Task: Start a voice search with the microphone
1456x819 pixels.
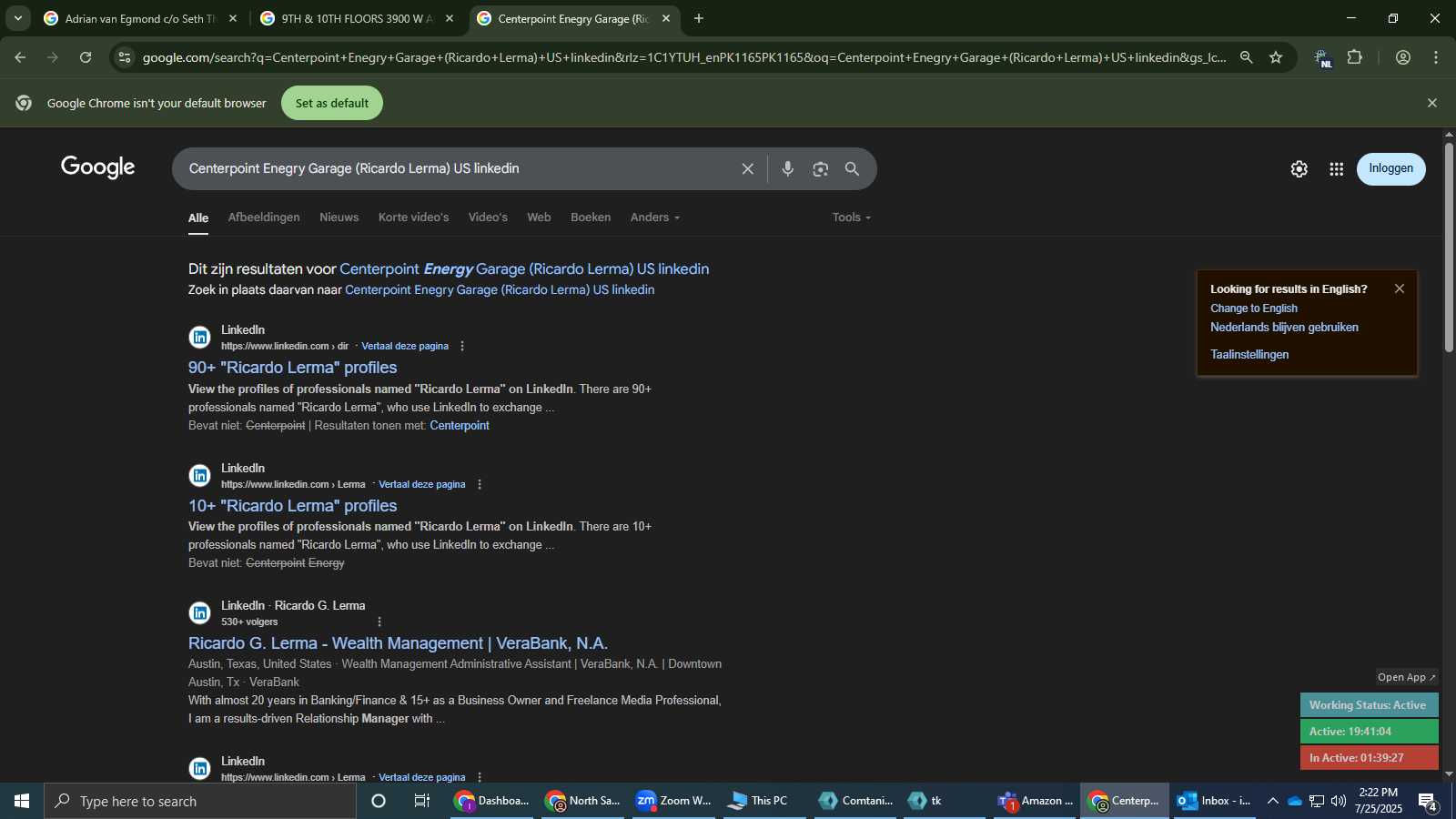Action: pos(788,169)
